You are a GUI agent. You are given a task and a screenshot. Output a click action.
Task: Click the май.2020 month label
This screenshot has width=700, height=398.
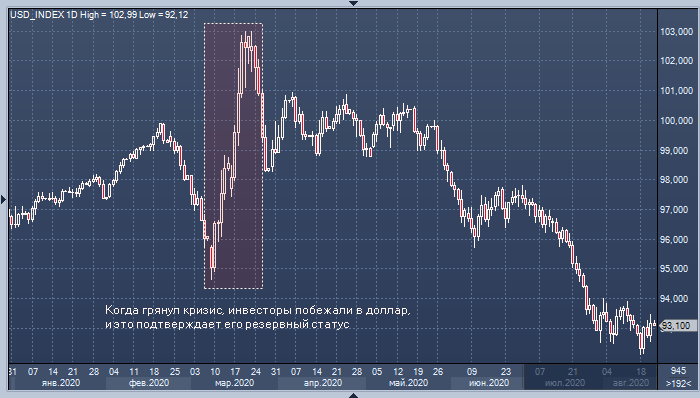[408, 383]
